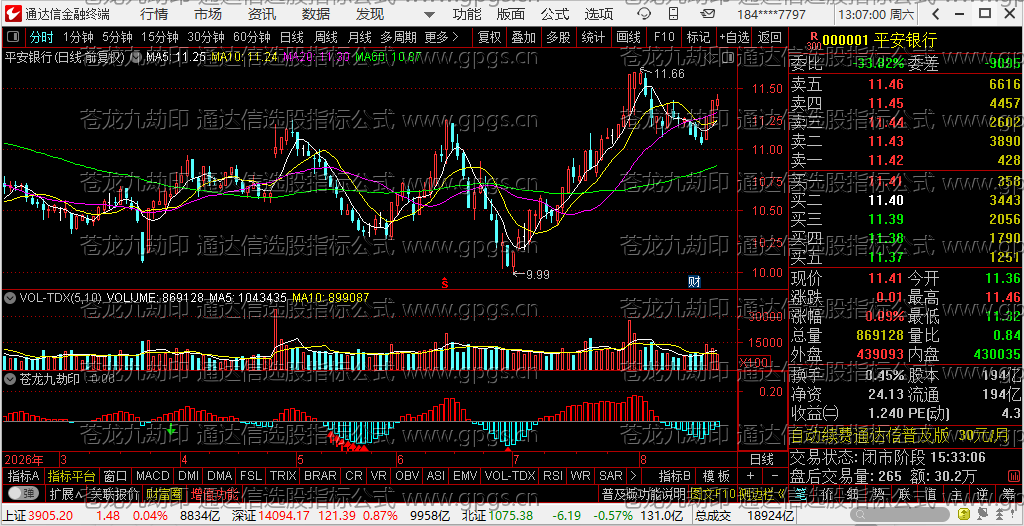Click the 买二 price 11.40

(886, 200)
